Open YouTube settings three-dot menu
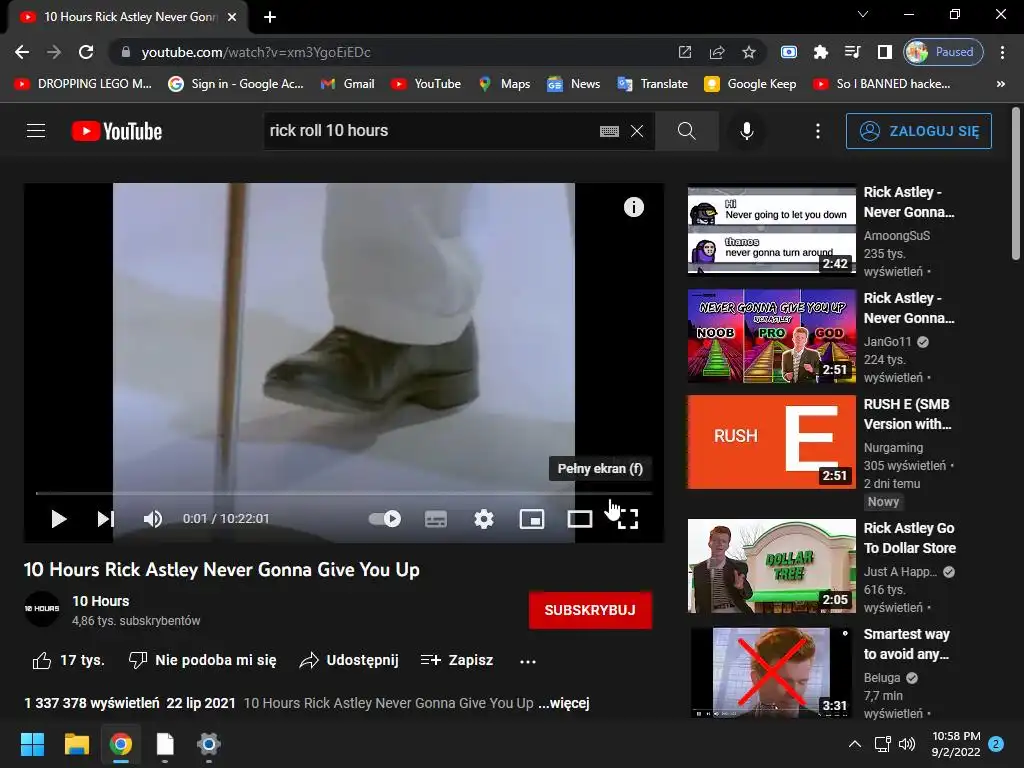This screenshot has width=1024, height=768. click(x=818, y=131)
